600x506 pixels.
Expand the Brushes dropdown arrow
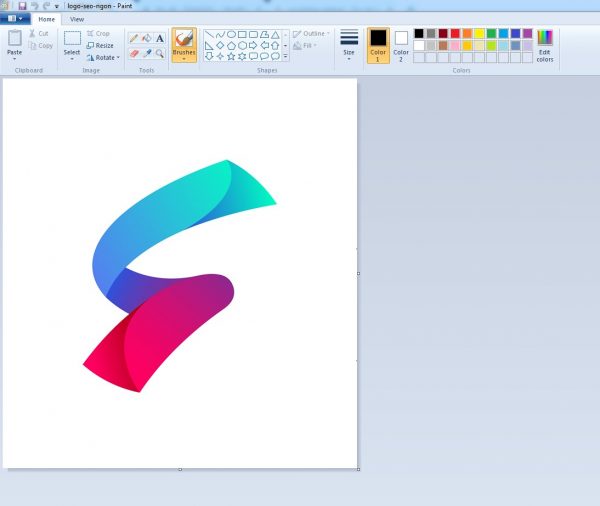(184, 59)
